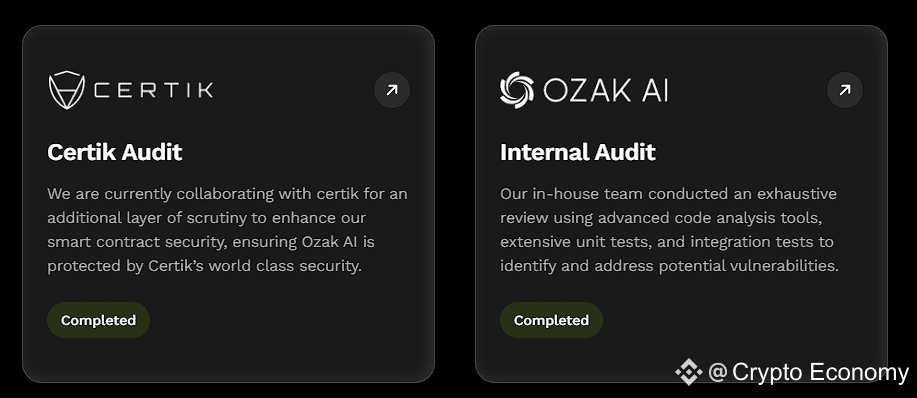Click the "advanced code analysis tools" line
This screenshot has height=398, width=917.
[x=661, y=218]
